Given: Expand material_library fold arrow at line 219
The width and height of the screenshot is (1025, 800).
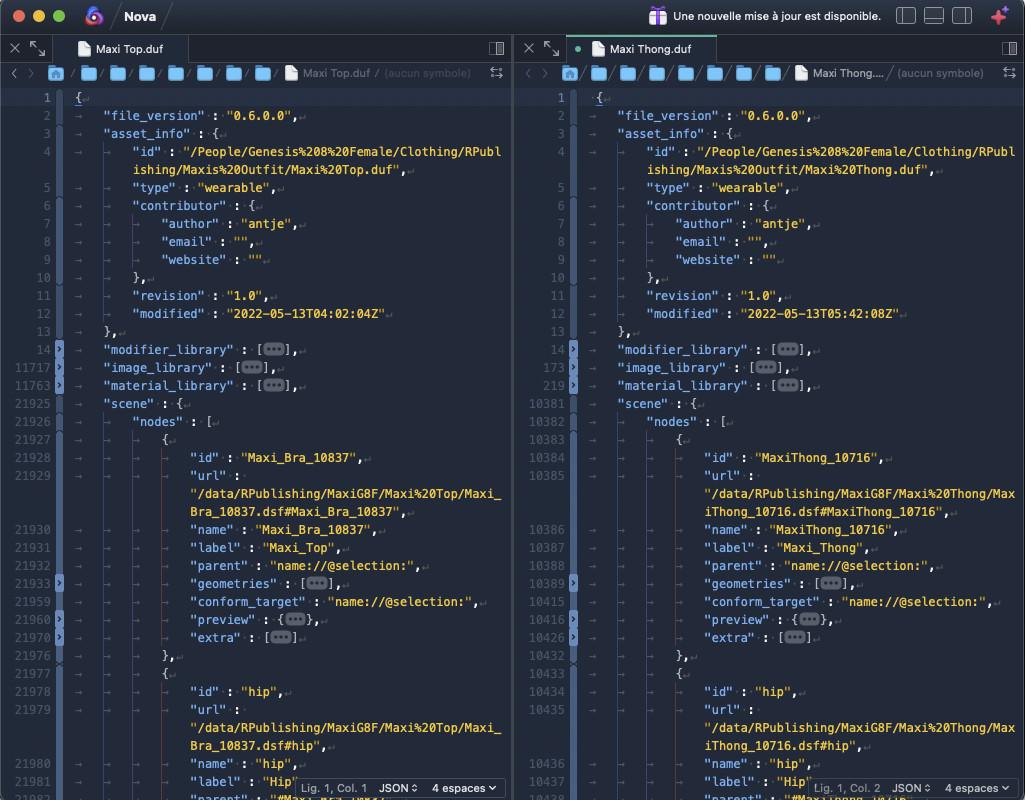Looking at the screenshot, I should [573, 385].
